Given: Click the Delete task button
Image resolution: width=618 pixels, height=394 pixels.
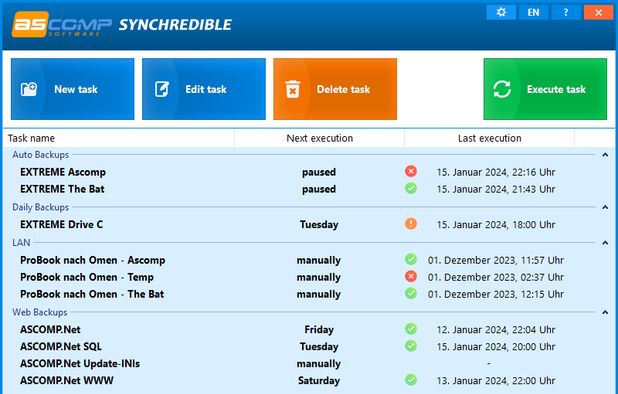Looking at the screenshot, I should 335,89.
